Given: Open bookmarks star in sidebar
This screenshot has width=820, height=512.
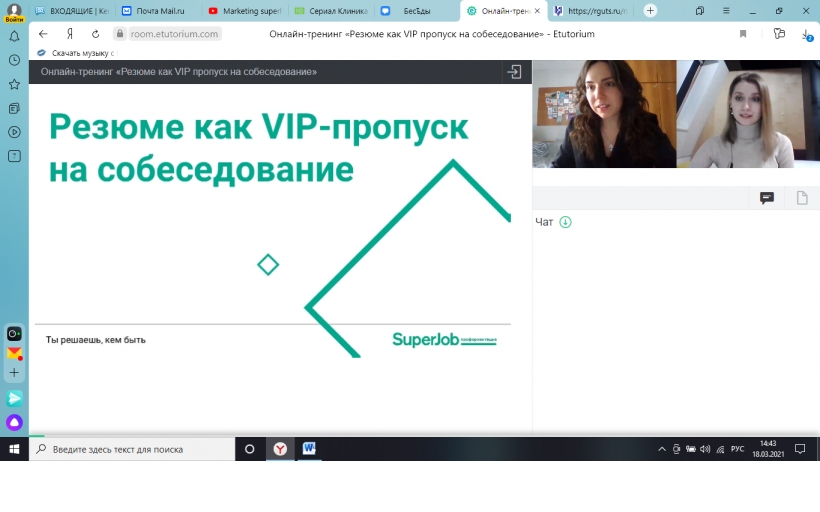Looking at the screenshot, I should click(14, 84).
